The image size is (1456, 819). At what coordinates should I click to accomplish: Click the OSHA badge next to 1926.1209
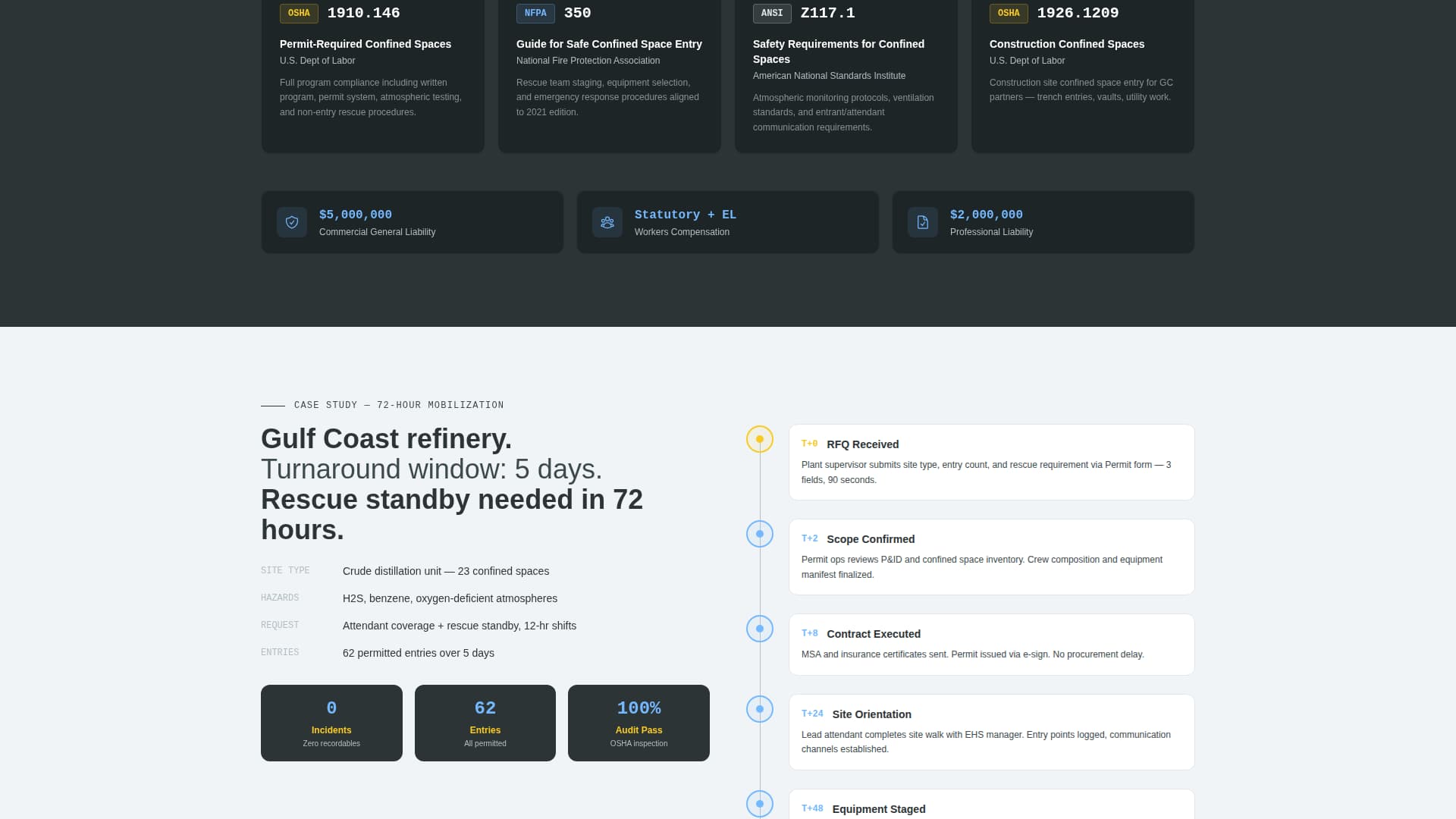pyautogui.click(x=1009, y=13)
